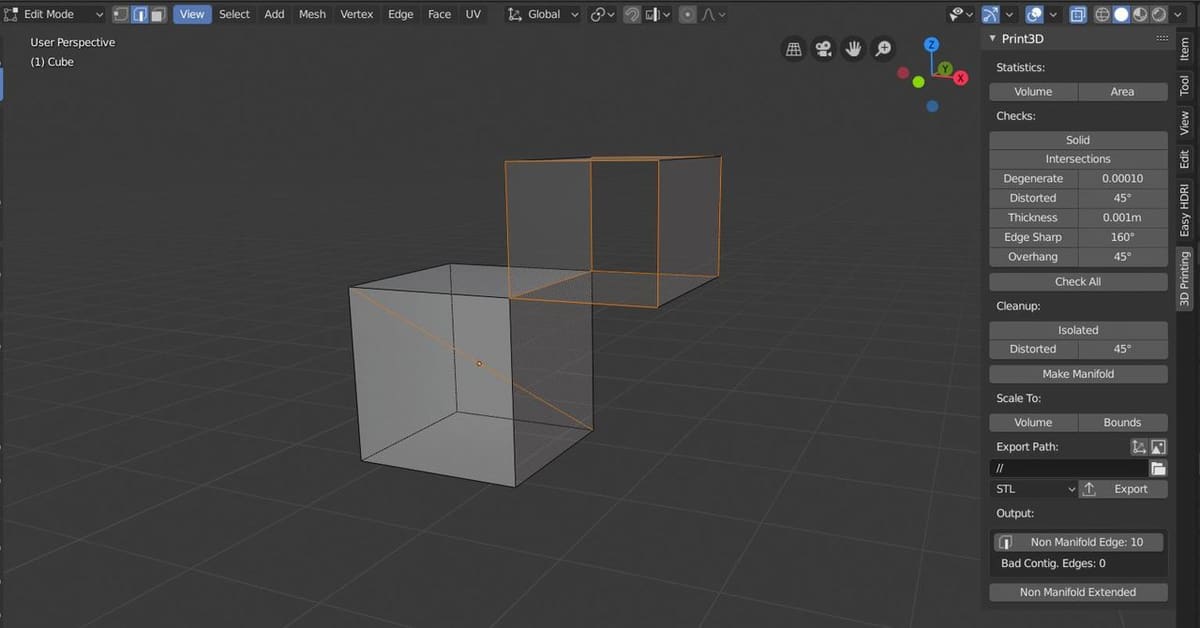This screenshot has width=1200, height=628.
Task: Open gizmo options dropdown arrow
Action: (x=1010, y=14)
